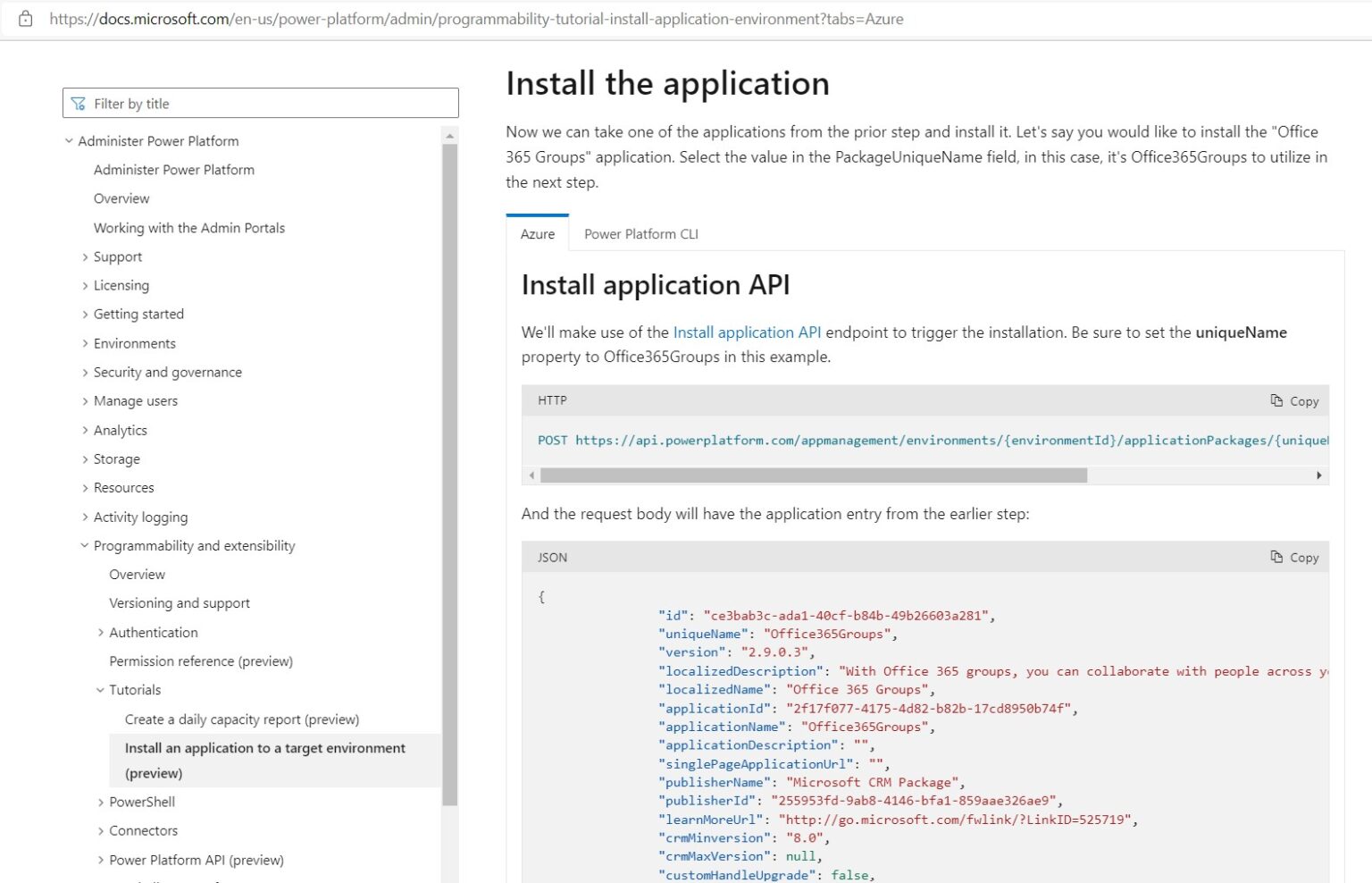1372x883 pixels.
Task: Click the filter funnel icon in the sidebar search
Action: 79,103
